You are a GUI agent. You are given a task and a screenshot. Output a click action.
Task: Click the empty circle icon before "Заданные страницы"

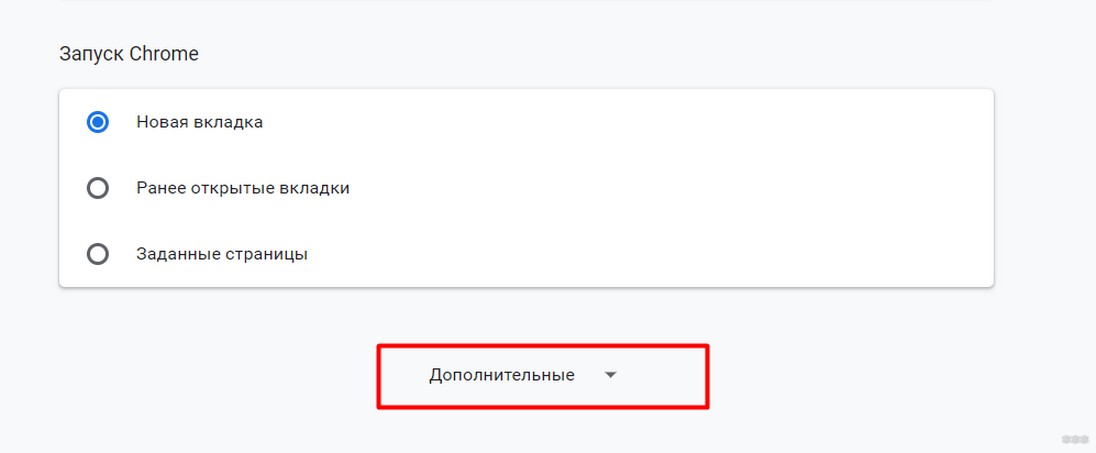pos(98,254)
